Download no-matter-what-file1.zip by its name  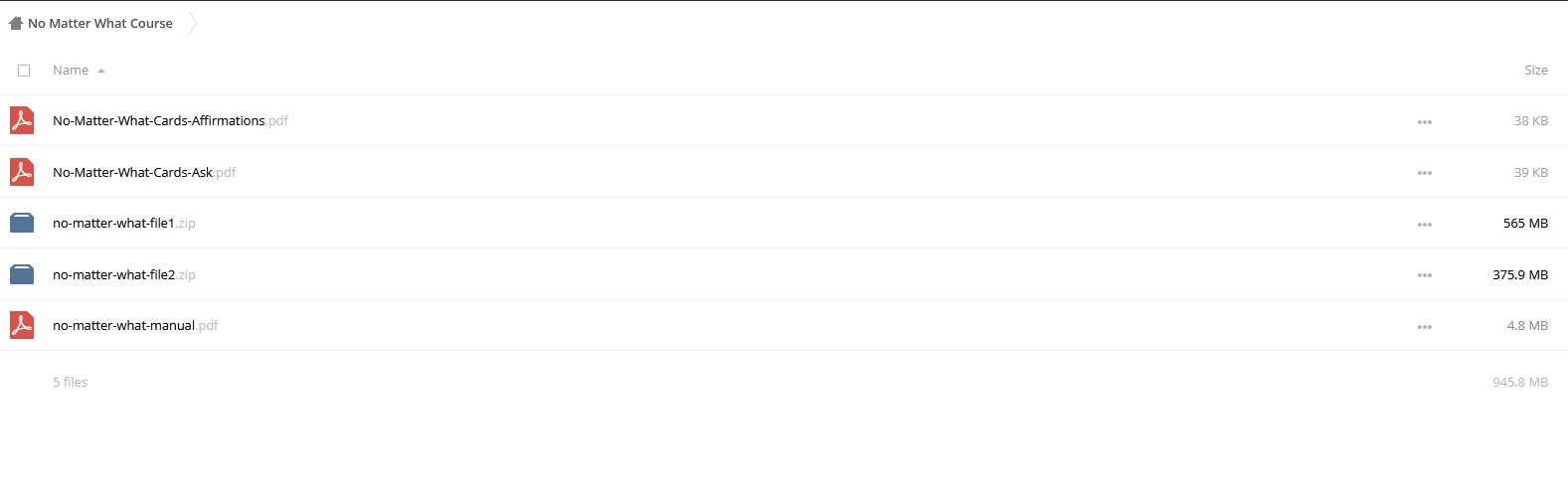pyautogui.click(x=124, y=223)
